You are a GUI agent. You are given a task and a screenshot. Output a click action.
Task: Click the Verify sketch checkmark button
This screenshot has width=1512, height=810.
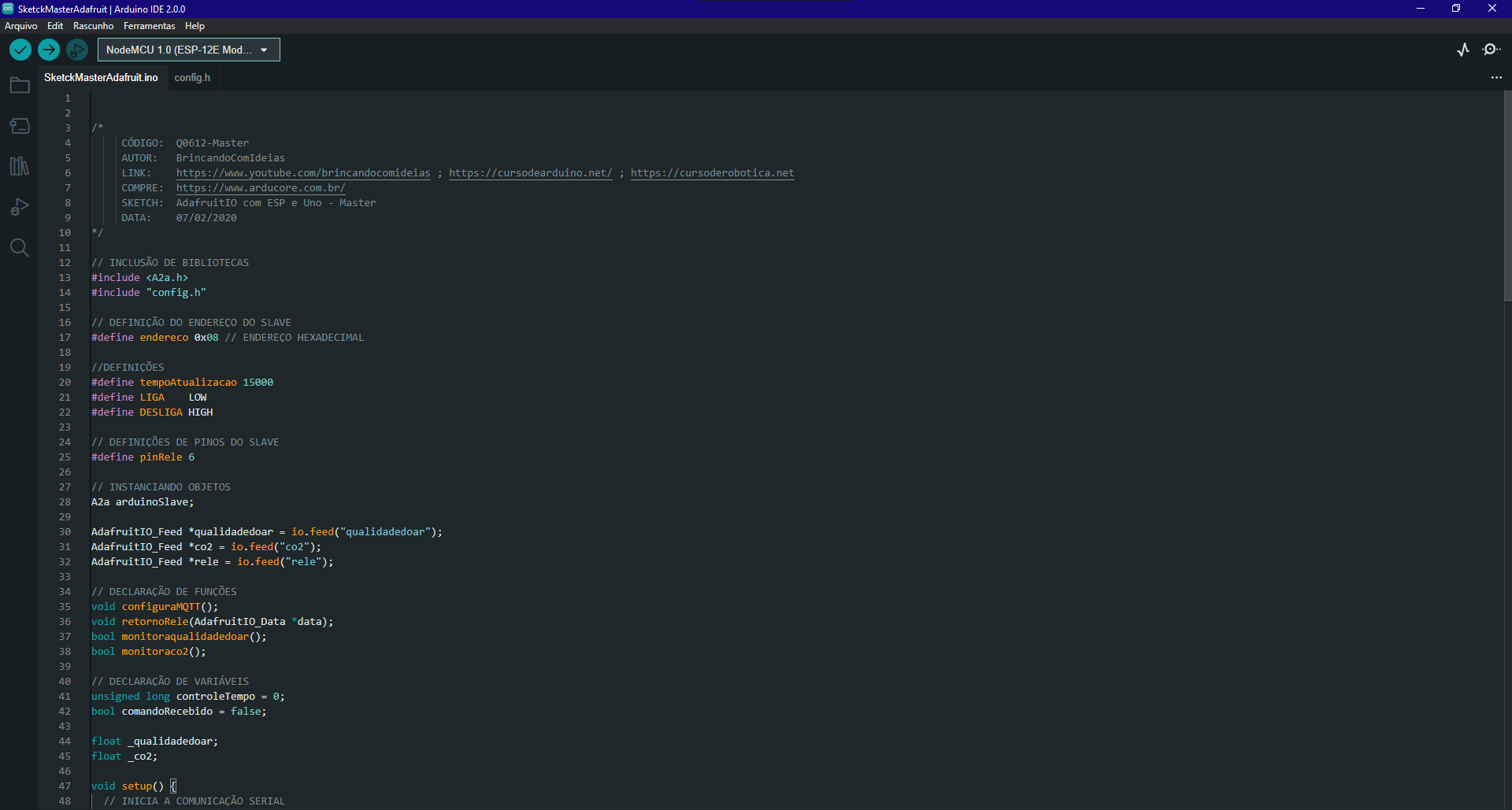(20, 50)
